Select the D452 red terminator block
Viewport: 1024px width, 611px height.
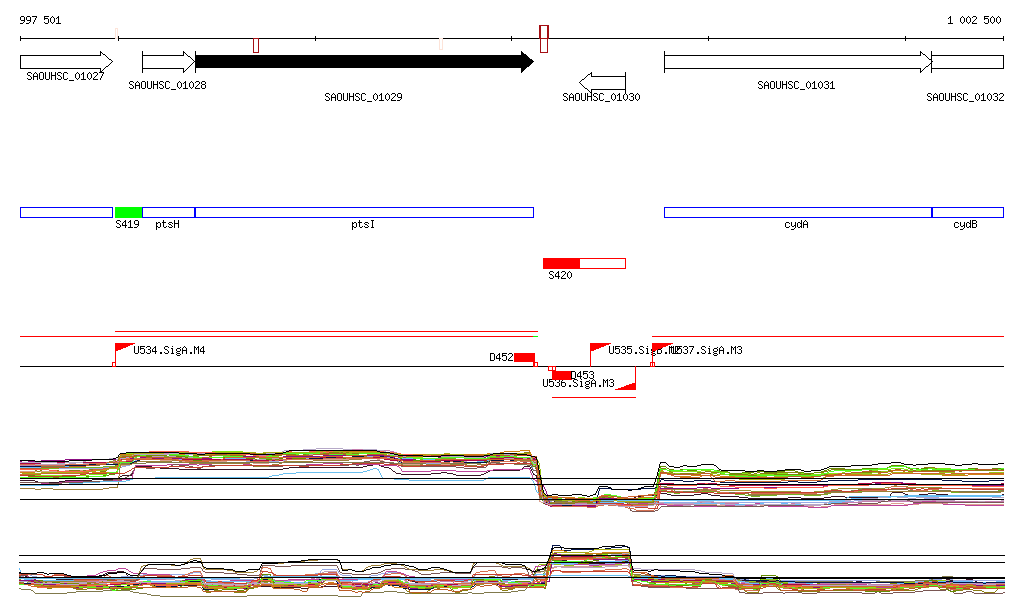tap(524, 357)
